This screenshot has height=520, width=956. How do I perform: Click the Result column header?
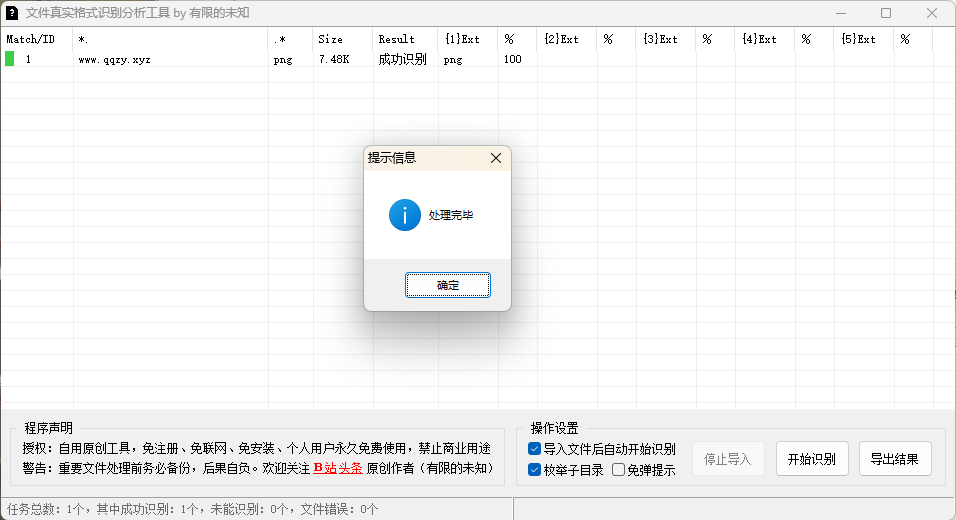396,39
